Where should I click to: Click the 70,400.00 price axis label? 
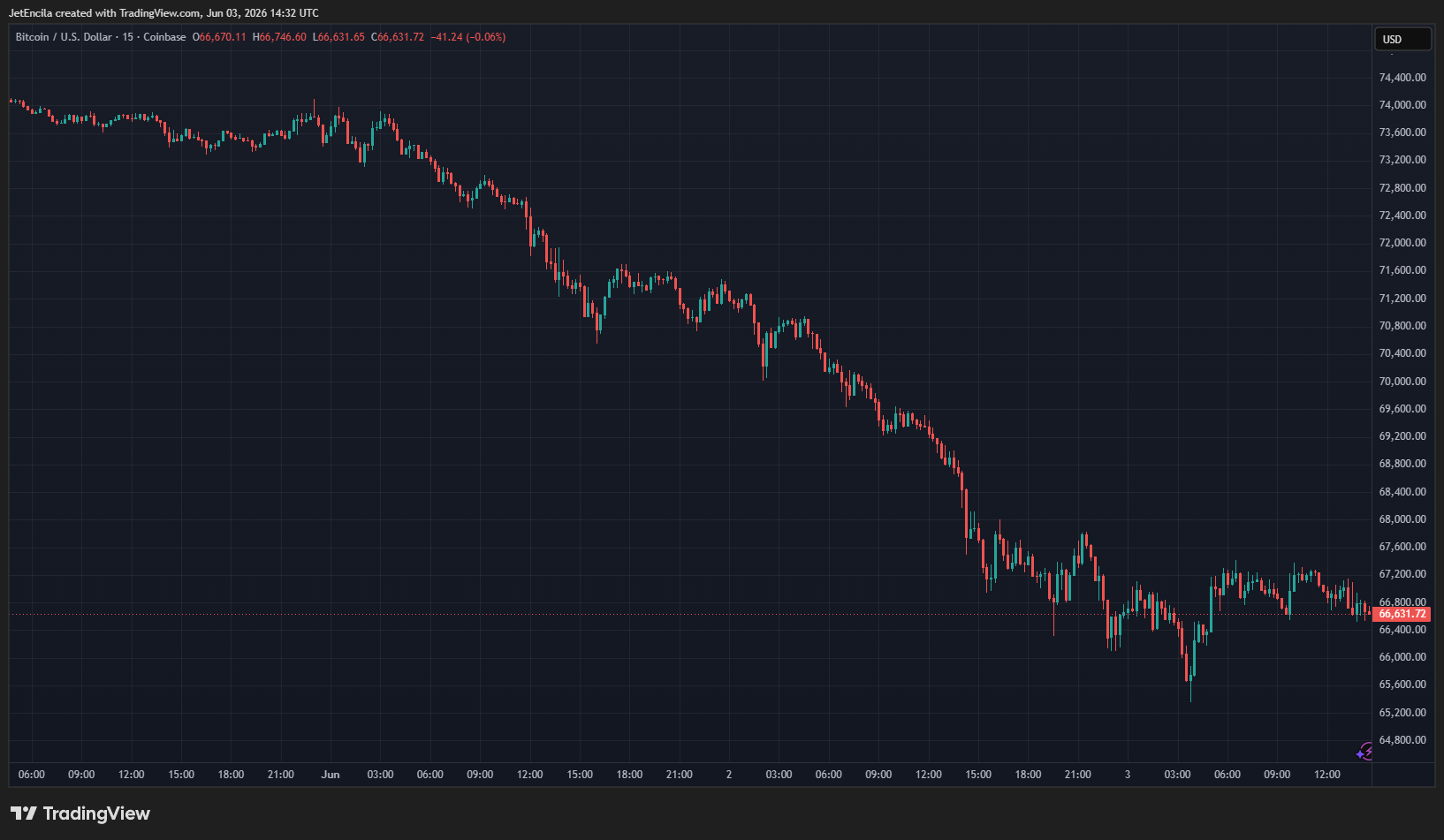pos(1402,353)
